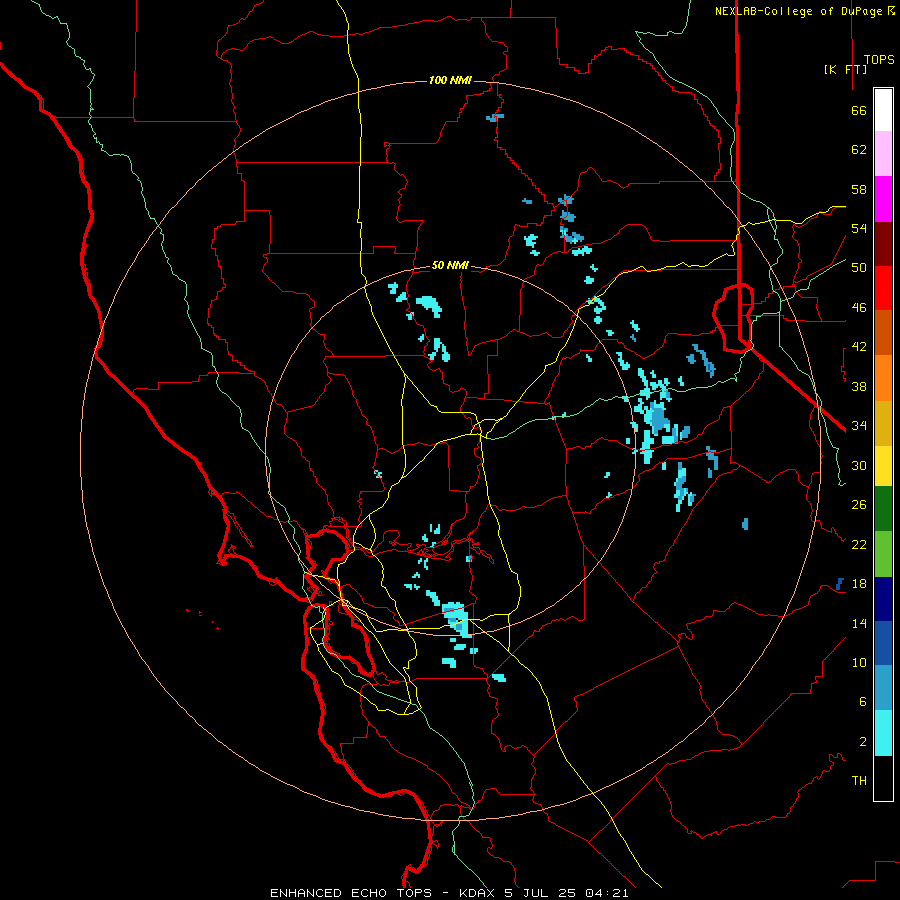Screen dimensions: 900x900
Task: Click the 14 legend value
Action: tap(859, 623)
